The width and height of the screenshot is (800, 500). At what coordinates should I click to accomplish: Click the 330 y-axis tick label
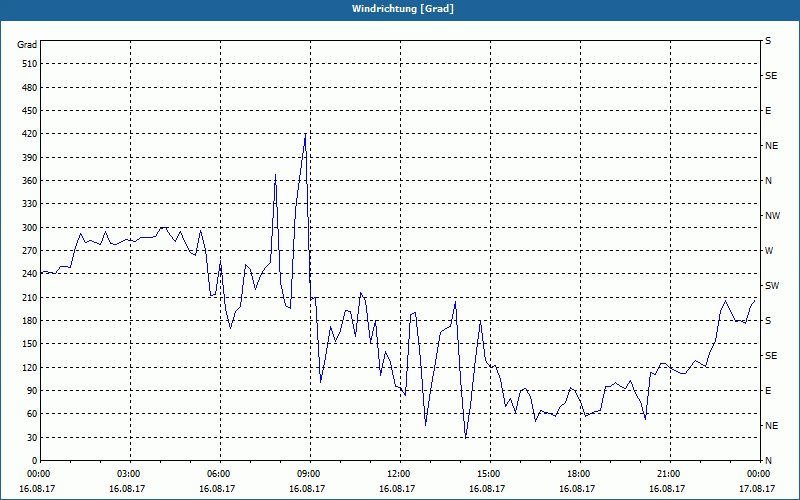[x=30, y=204]
